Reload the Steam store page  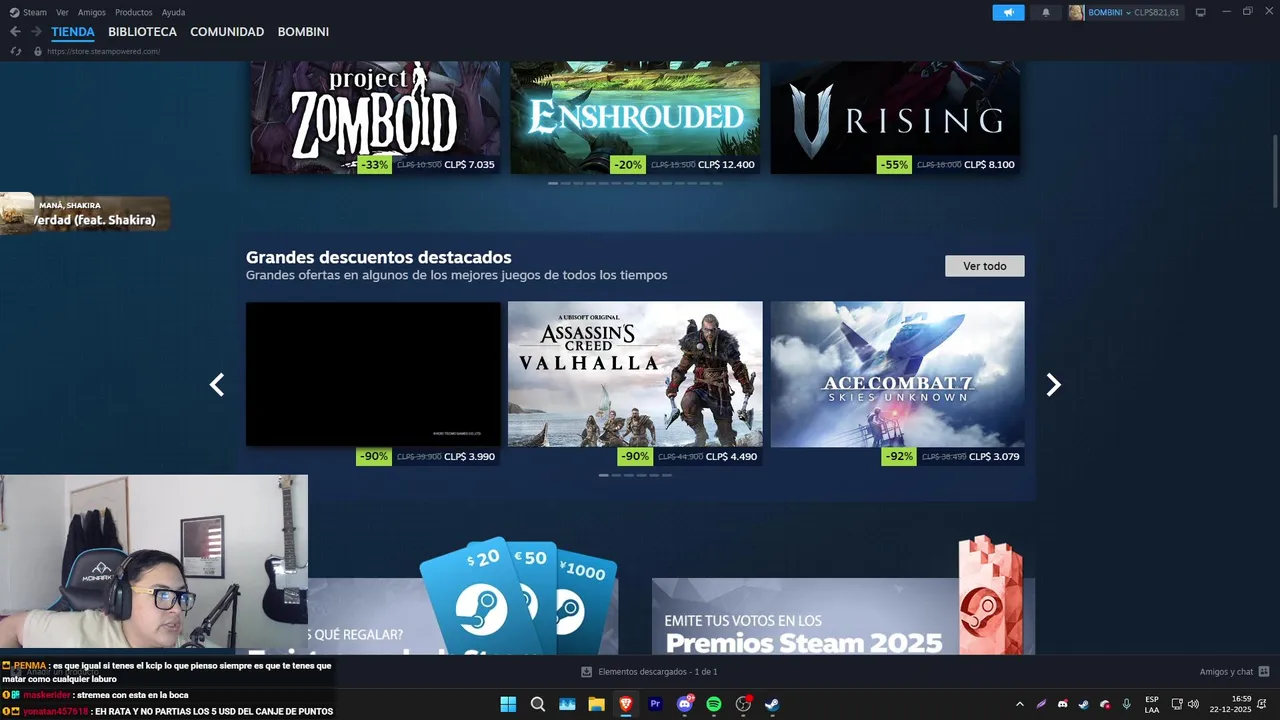coord(16,51)
